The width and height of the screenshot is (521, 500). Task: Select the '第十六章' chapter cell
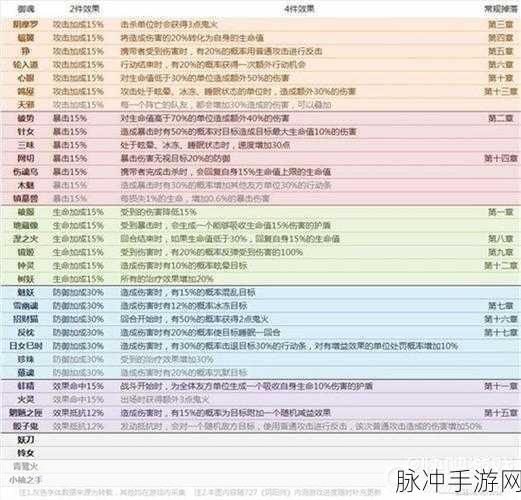click(x=501, y=319)
